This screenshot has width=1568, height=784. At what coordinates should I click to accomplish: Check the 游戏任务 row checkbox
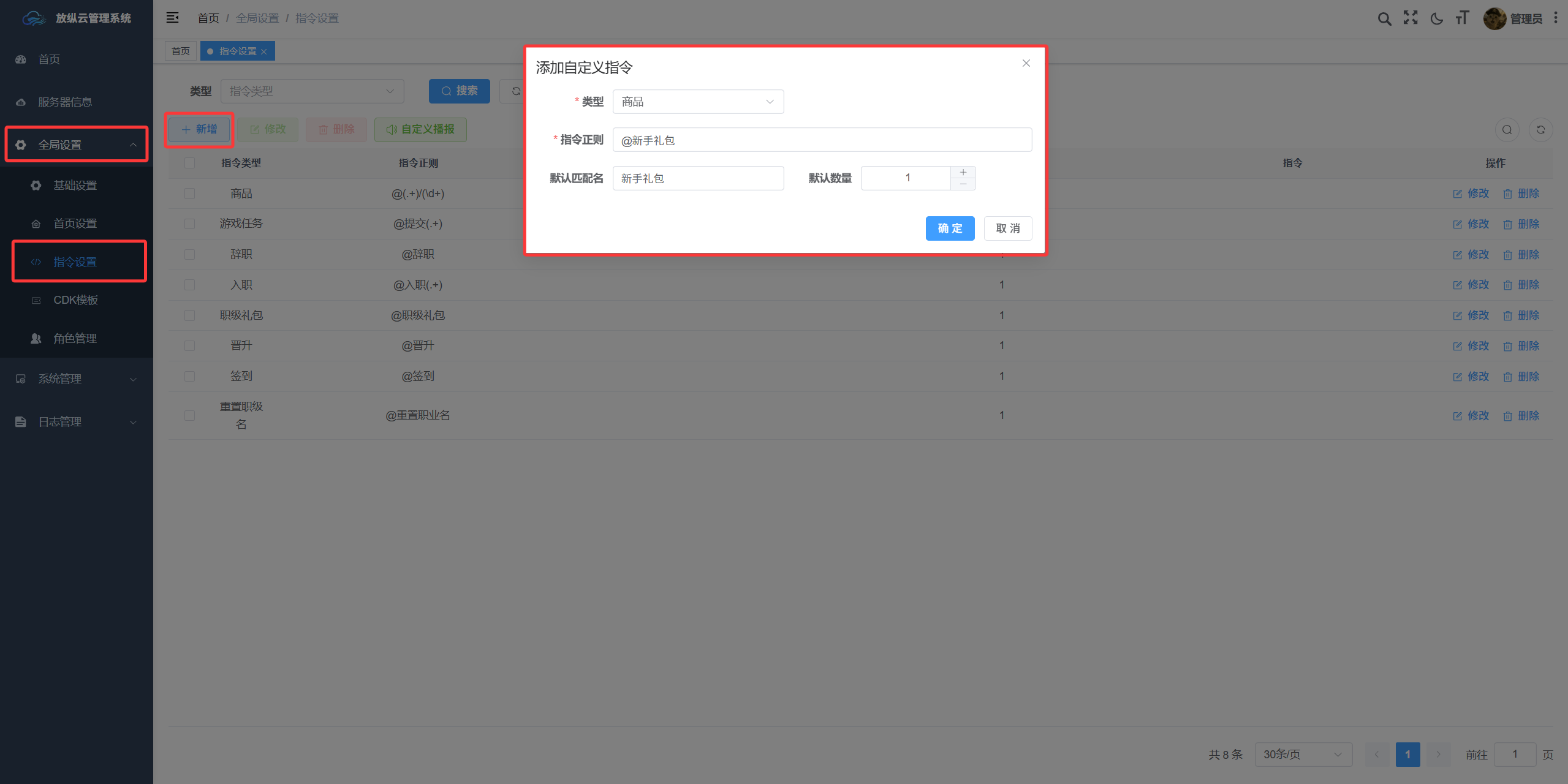(x=190, y=224)
